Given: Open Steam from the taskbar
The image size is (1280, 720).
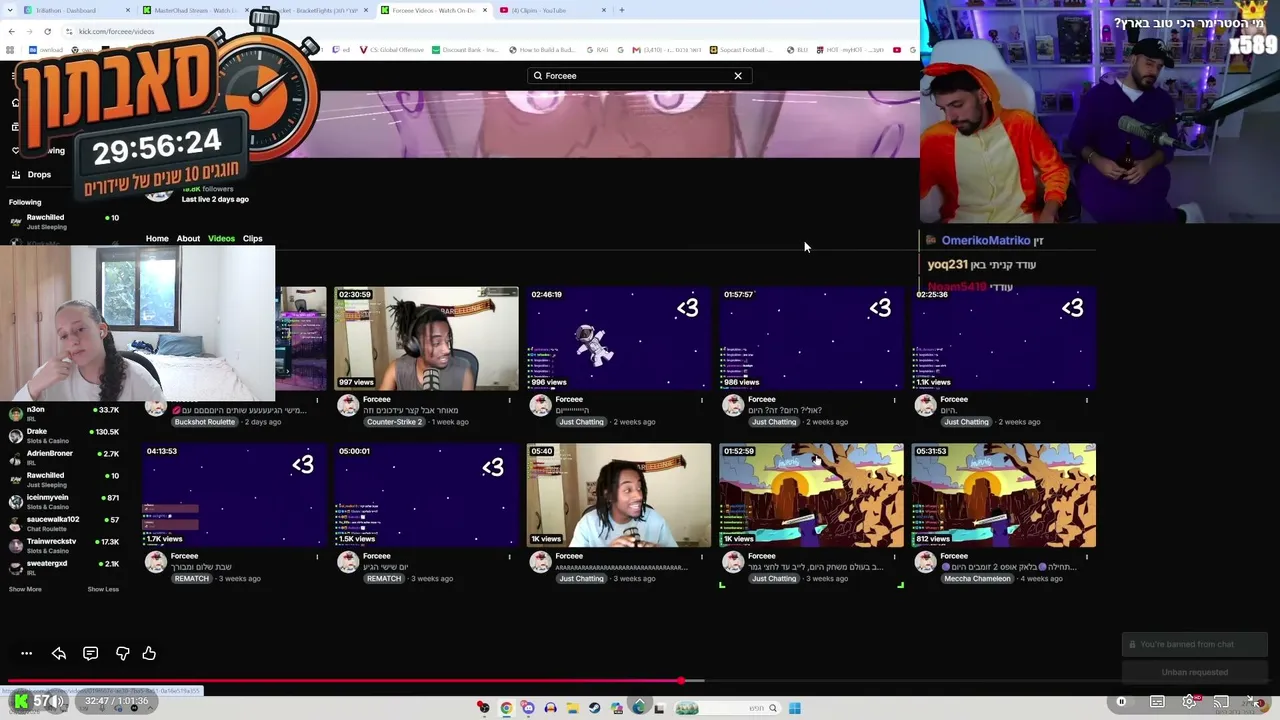Looking at the screenshot, I should point(594,708).
